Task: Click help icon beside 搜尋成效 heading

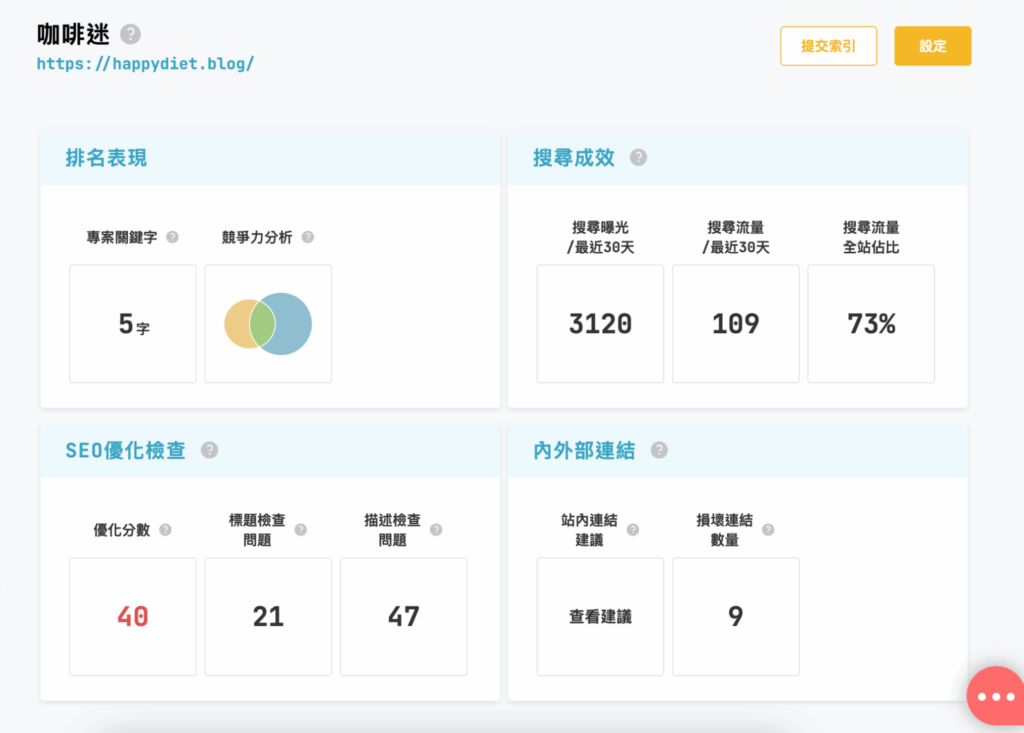Action: click(x=638, y=158)
